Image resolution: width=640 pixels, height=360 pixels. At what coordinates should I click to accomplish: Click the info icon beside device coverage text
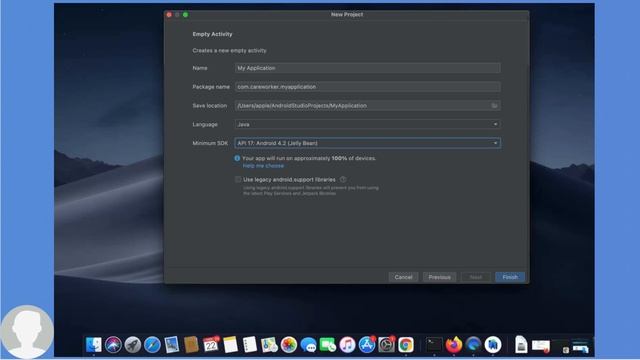point(237,158)
